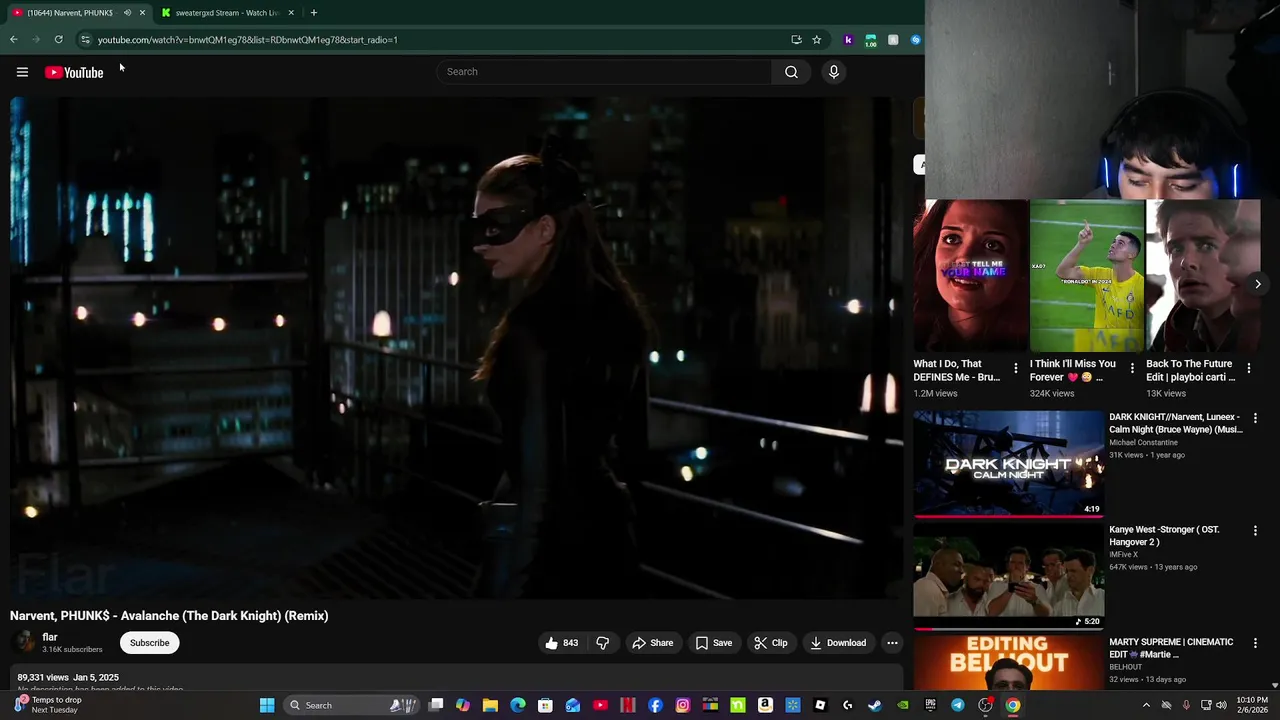Play the Back To The Future Edit short
This screenshot has height=720, width=1280.
1203,276
